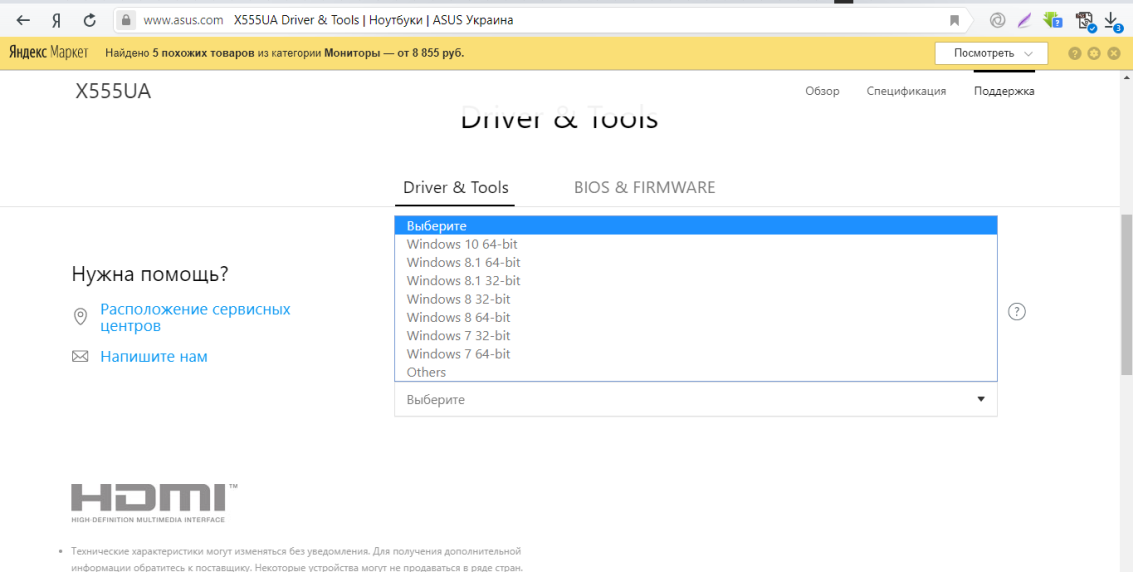Click the www.asus.com domain in address bar
Viewport: 1133px width, 572px height.
(x=183, y=20)
